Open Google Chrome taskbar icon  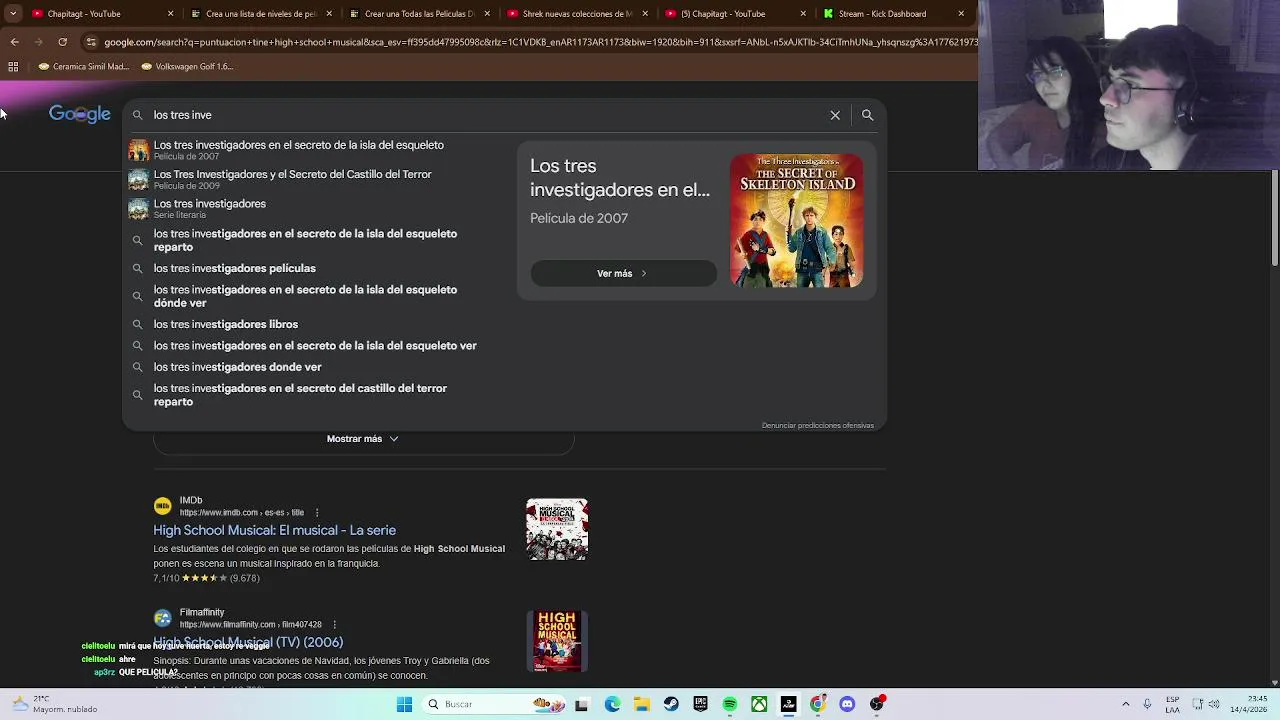tap(818, 704)
